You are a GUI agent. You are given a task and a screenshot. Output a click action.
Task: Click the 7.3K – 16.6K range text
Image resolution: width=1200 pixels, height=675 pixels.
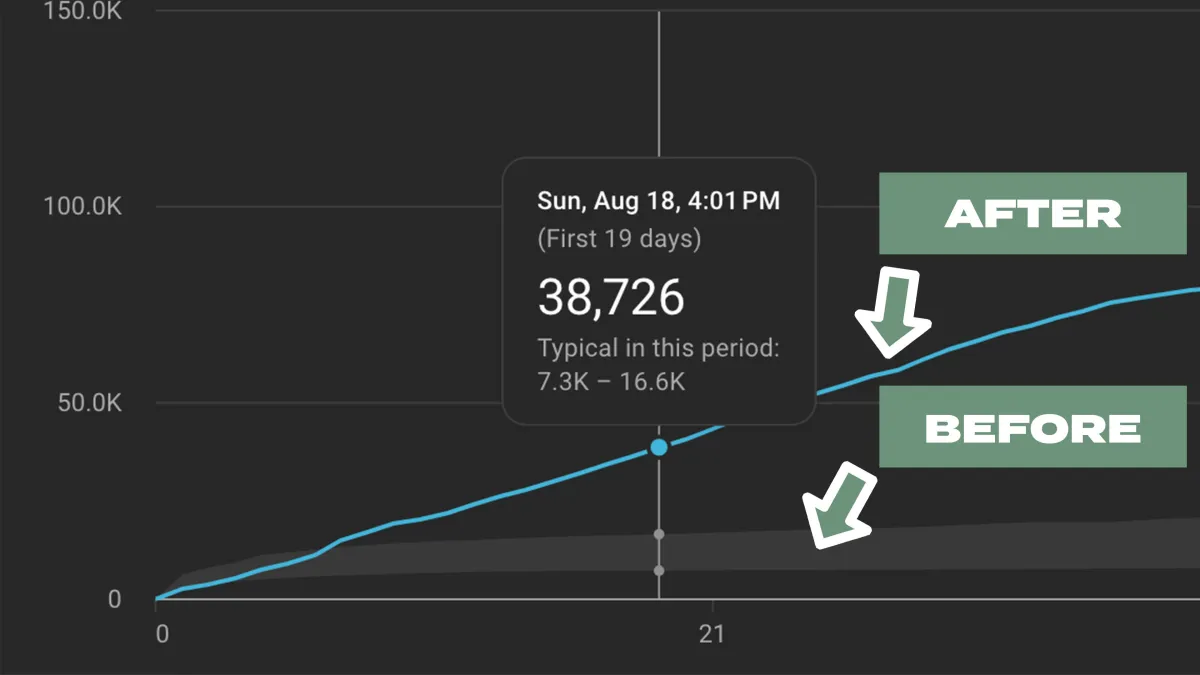point(611,382)
